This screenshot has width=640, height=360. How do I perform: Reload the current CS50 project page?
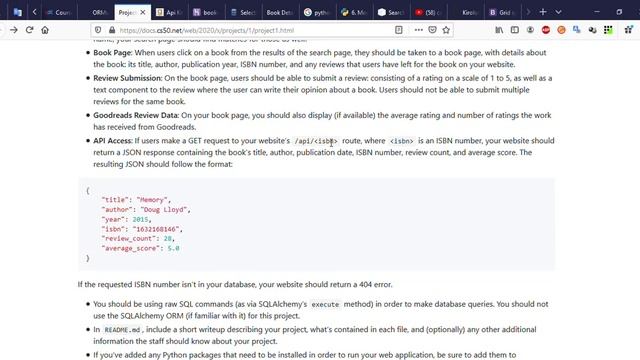[x=29, y=30]
